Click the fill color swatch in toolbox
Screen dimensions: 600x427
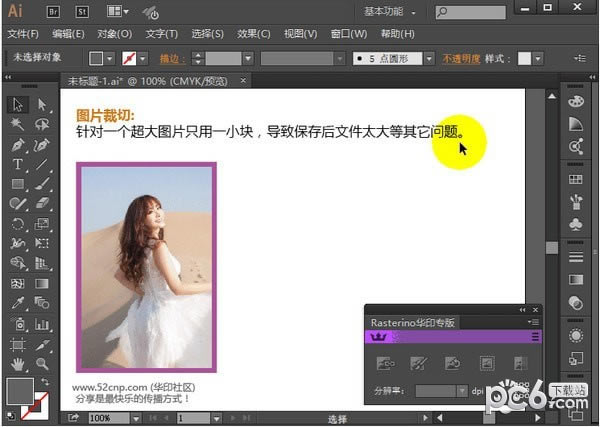[20, 391]
